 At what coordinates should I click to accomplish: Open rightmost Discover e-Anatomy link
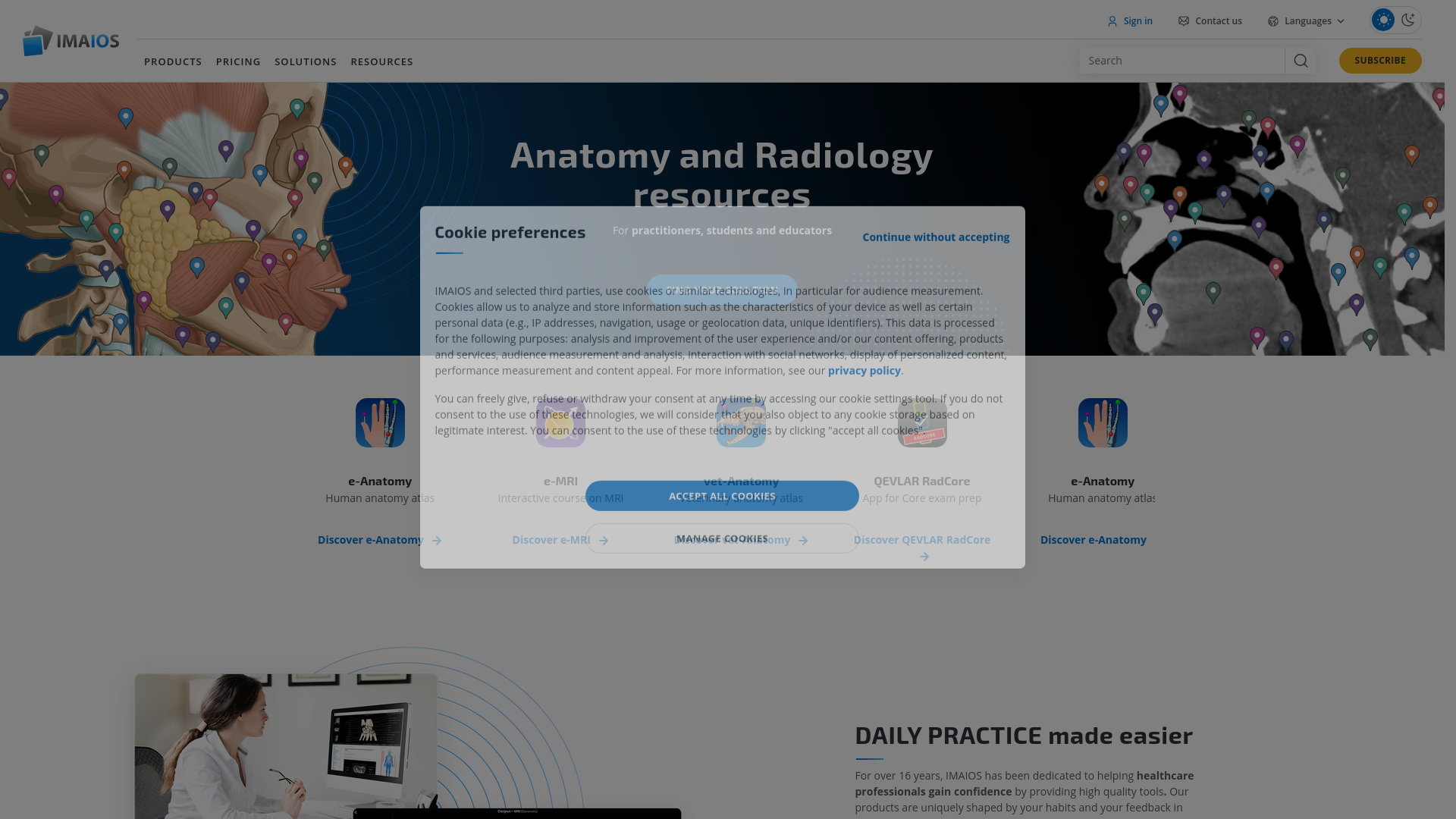click(x=1093, y=540)
